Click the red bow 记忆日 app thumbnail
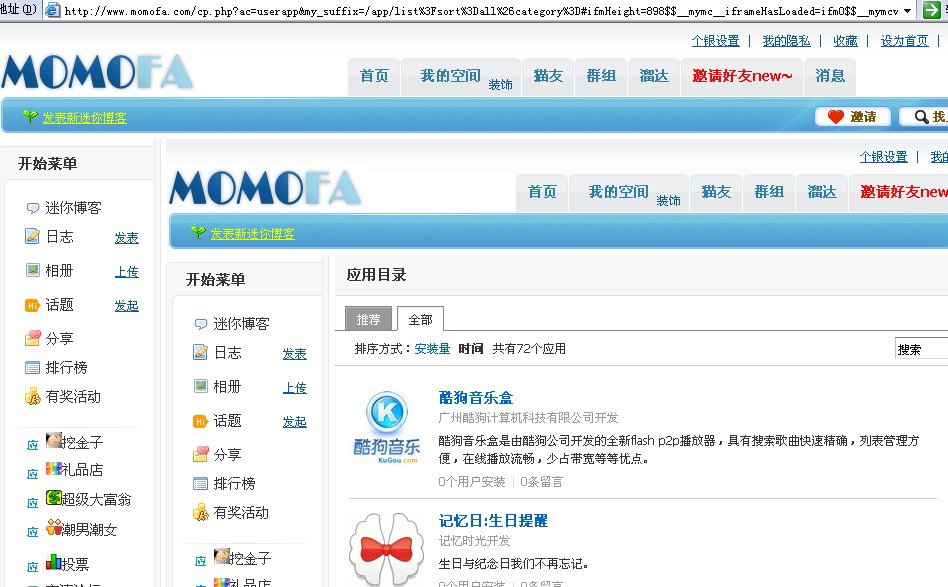 coord(387,549)
